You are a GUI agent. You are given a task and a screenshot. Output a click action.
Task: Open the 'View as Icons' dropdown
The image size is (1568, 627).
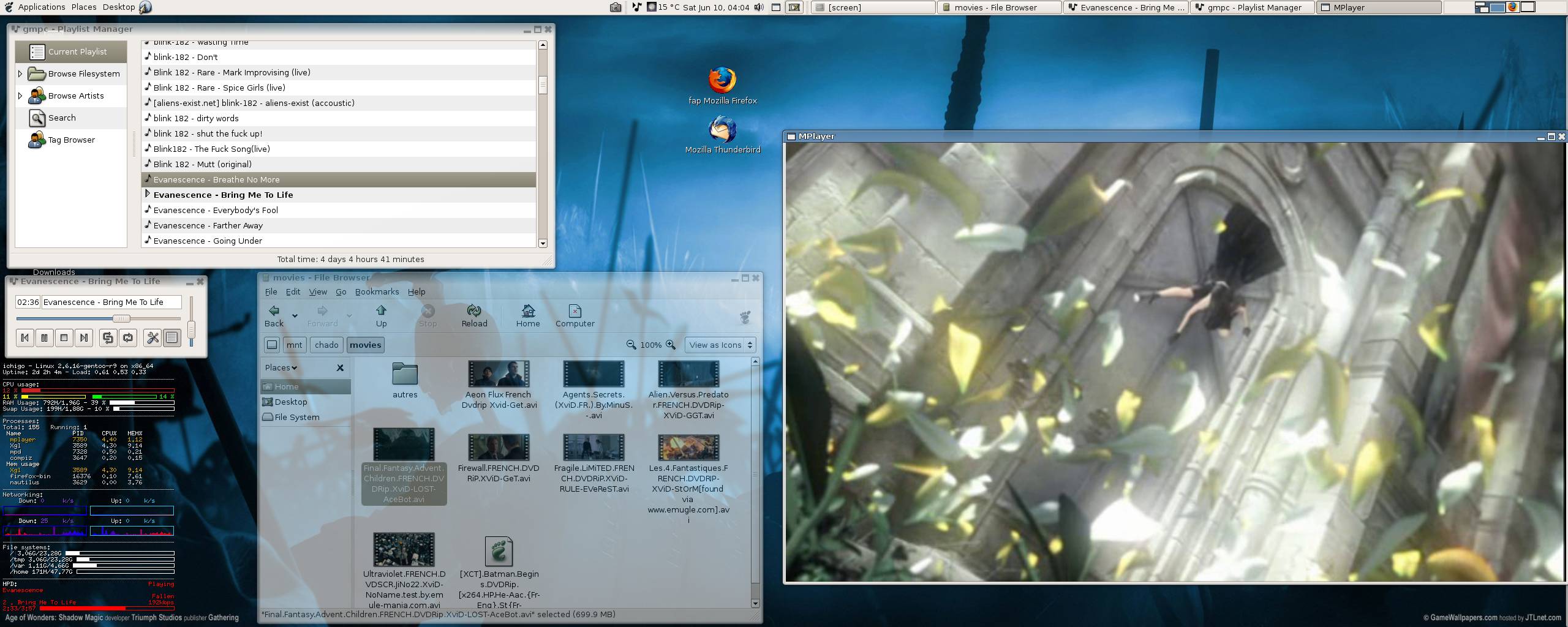(x=720, y=345)
